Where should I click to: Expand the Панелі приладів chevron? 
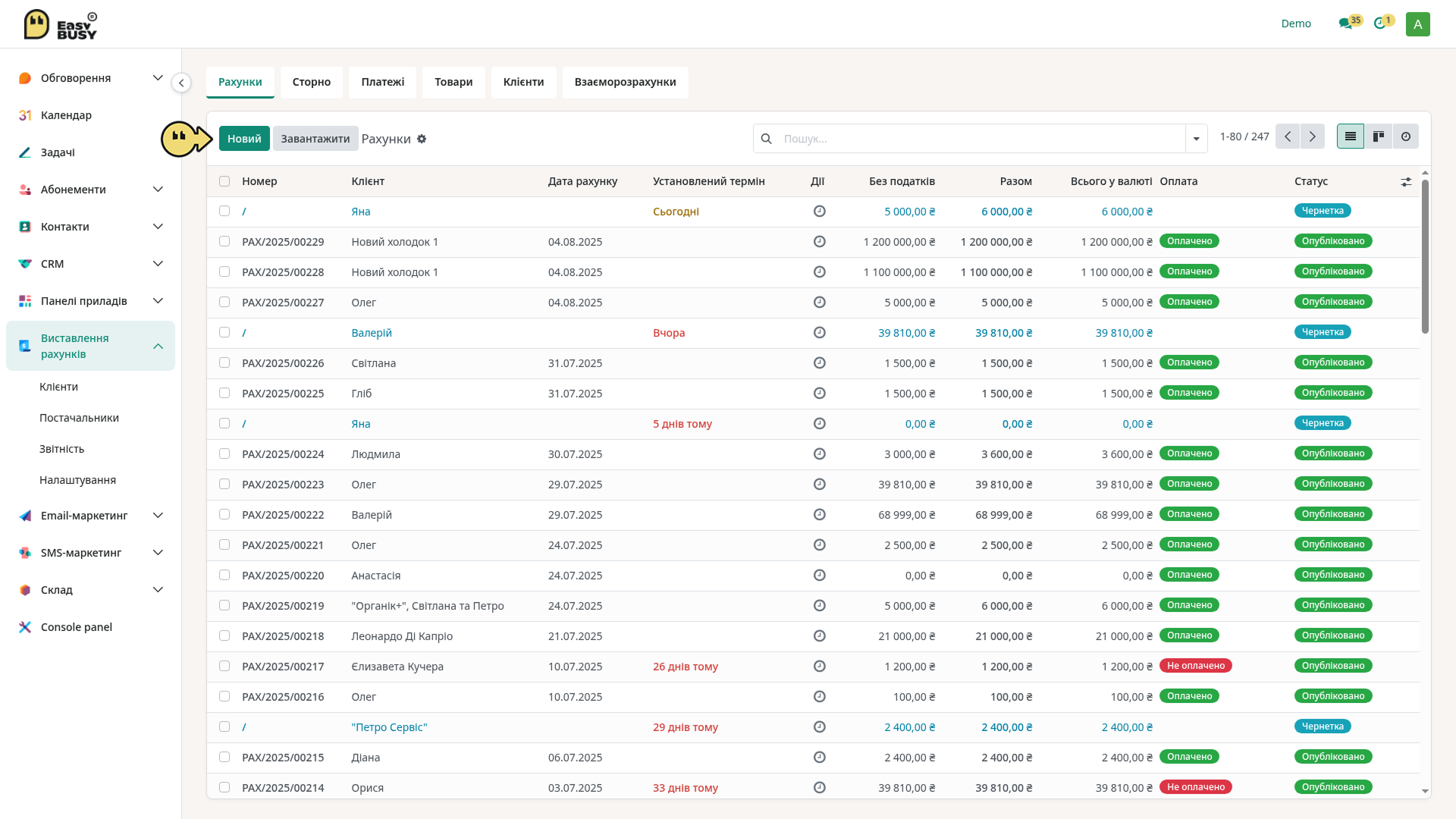point(158,301)
